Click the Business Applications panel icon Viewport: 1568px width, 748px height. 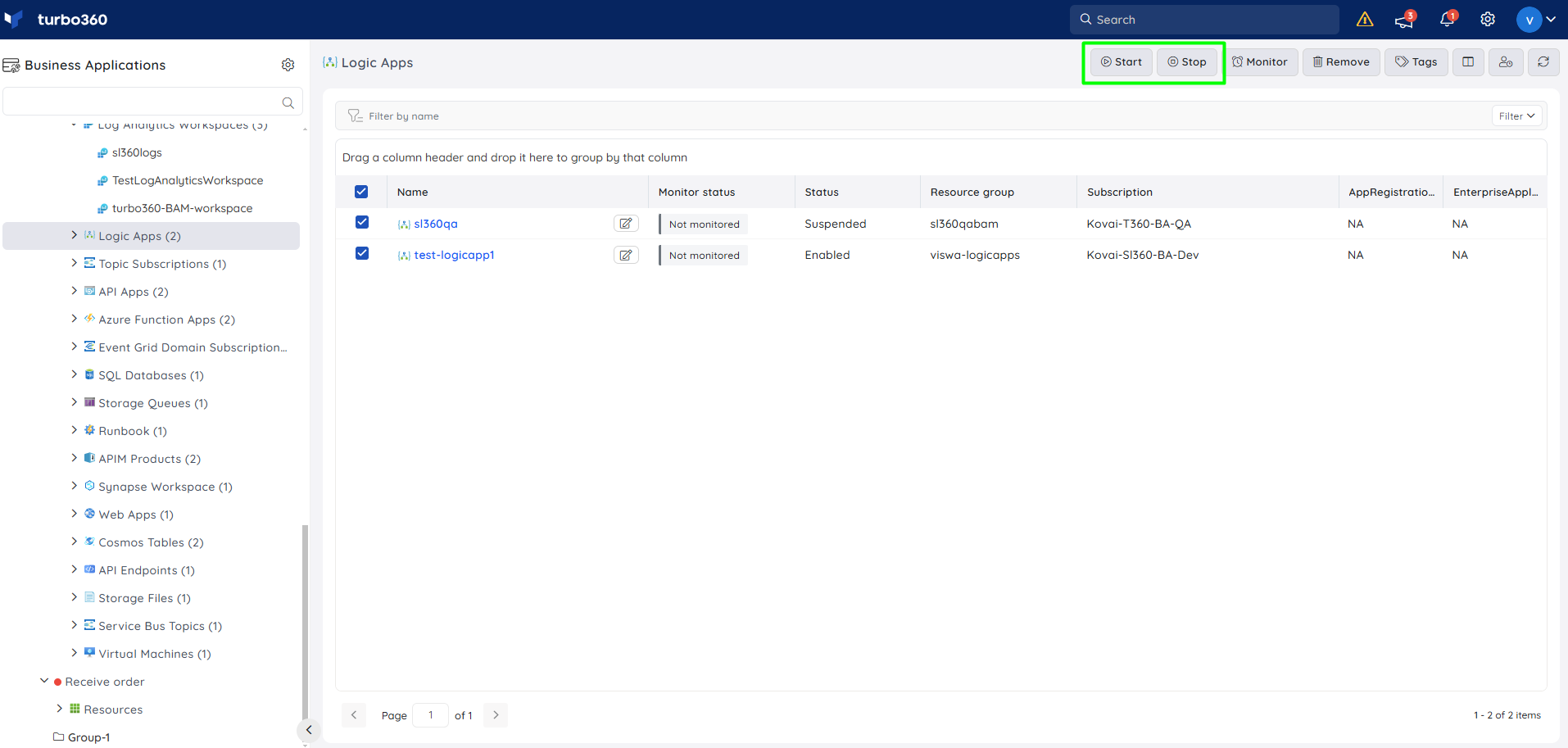[11, 65]
